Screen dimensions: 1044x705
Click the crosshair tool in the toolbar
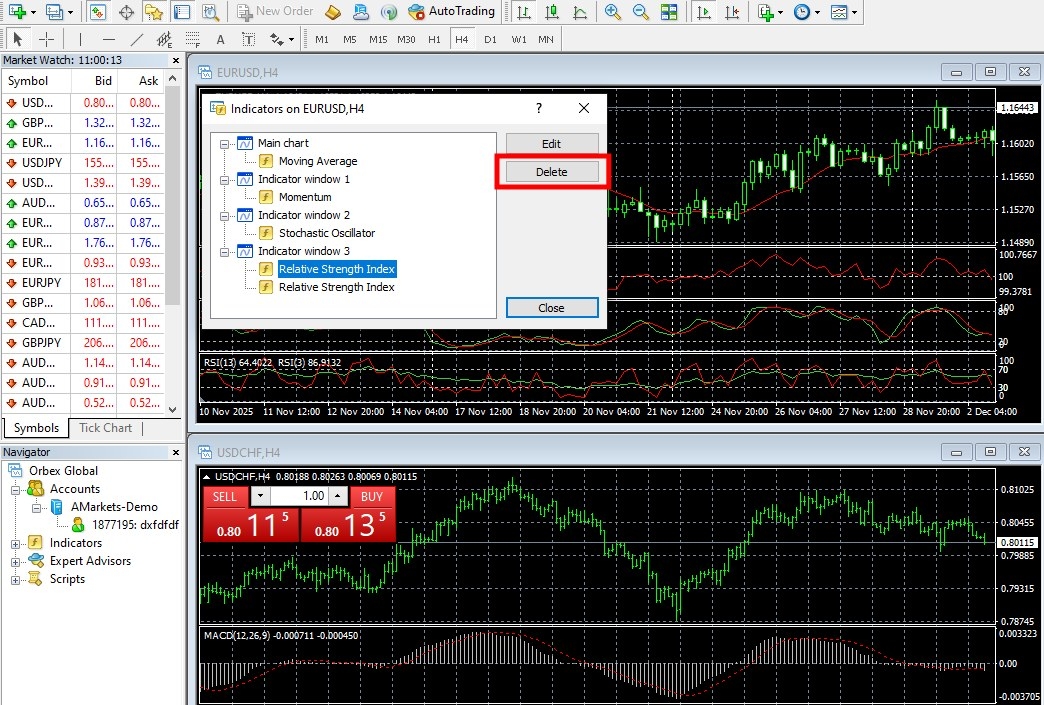[46, 39]
